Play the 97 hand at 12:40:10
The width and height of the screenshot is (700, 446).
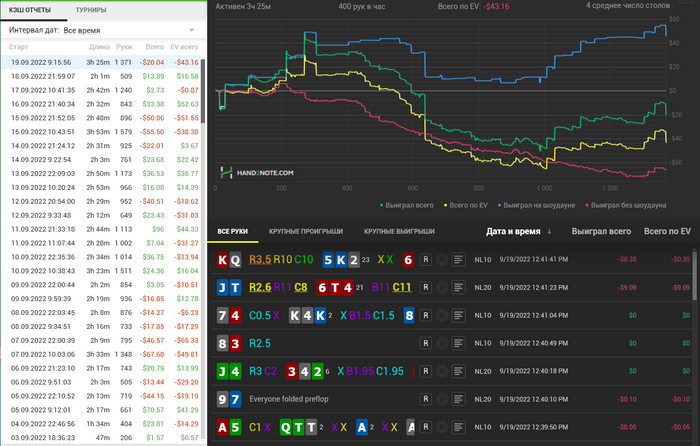(x=442, y=399)
